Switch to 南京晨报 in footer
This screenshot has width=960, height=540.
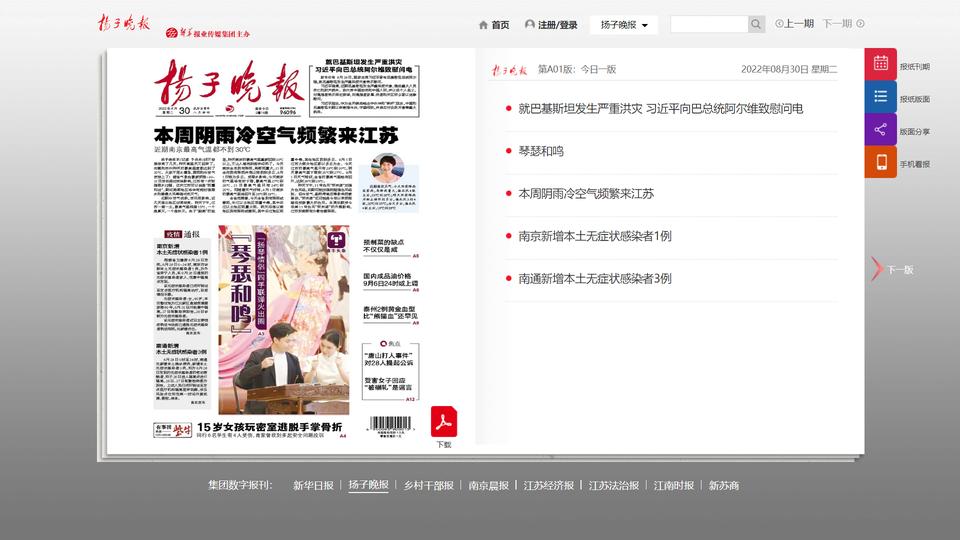[489, 486]
